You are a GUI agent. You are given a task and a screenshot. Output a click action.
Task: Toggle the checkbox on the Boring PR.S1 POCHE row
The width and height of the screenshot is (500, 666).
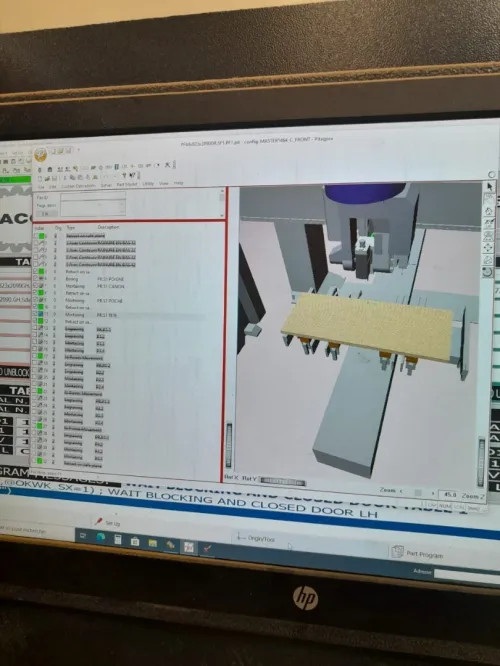point(36,279)
